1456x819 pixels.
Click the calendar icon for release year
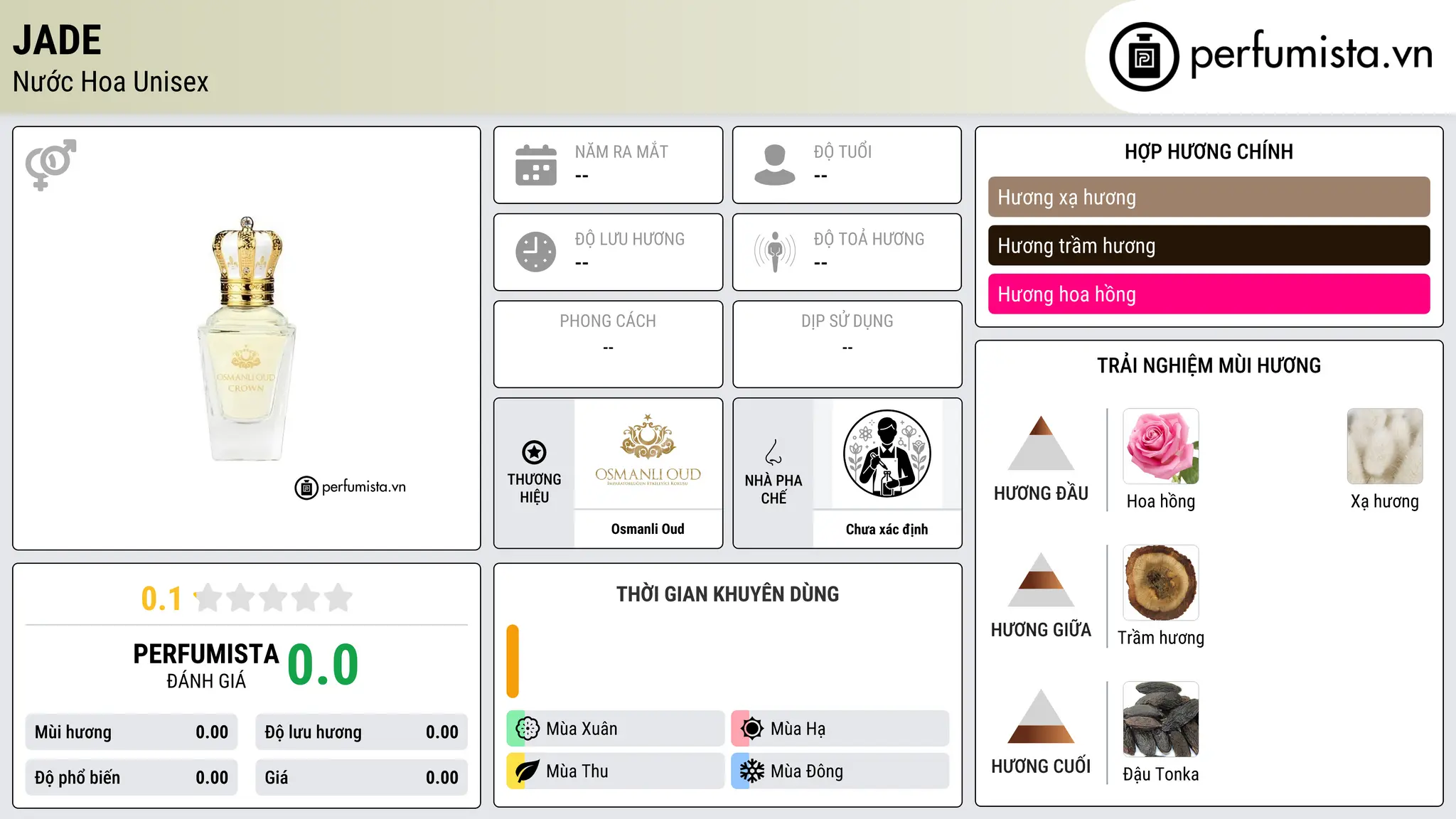(x=536, y=165)
